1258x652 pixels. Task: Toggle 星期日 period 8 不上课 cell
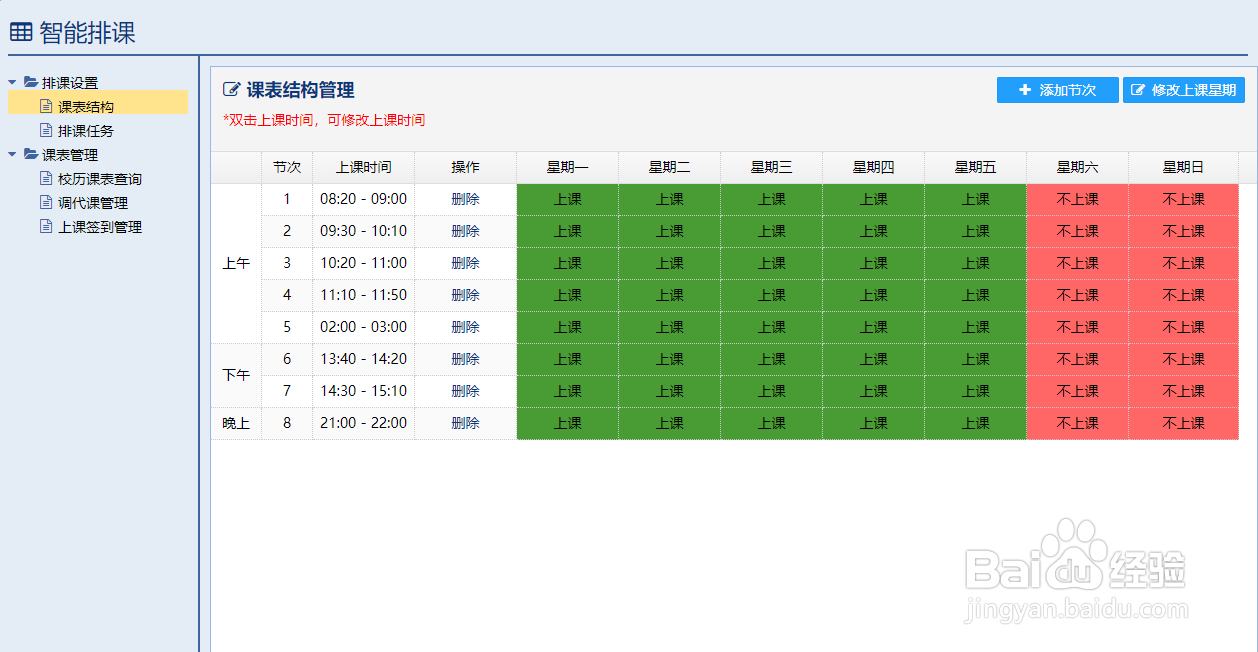1183,423
